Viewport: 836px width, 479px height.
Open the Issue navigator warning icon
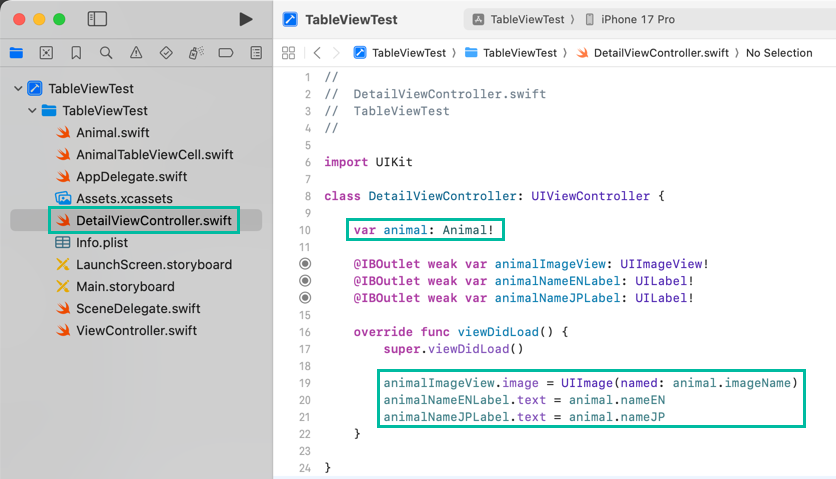tap(136, 53)
